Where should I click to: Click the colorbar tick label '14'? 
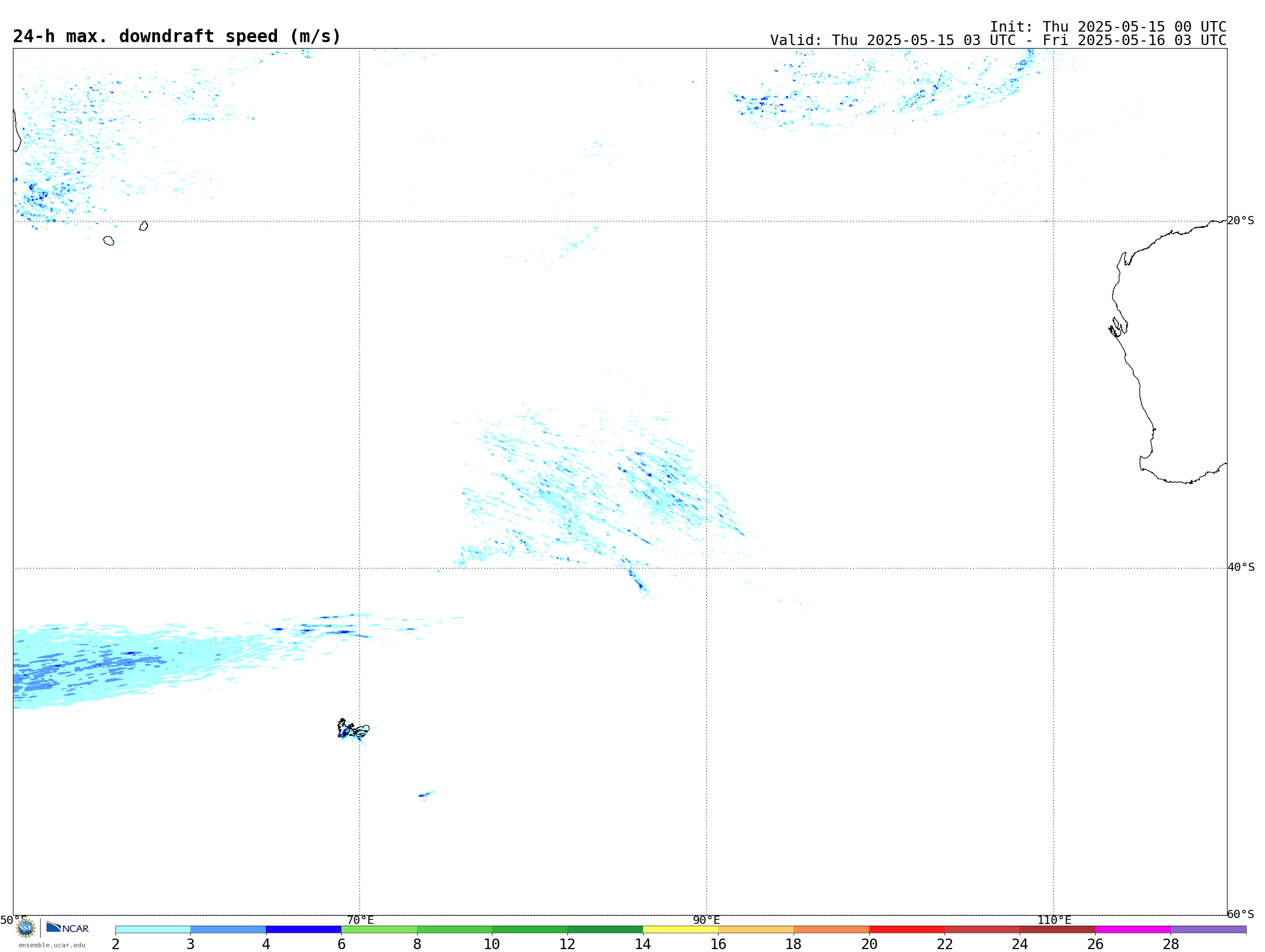(643, 944)
